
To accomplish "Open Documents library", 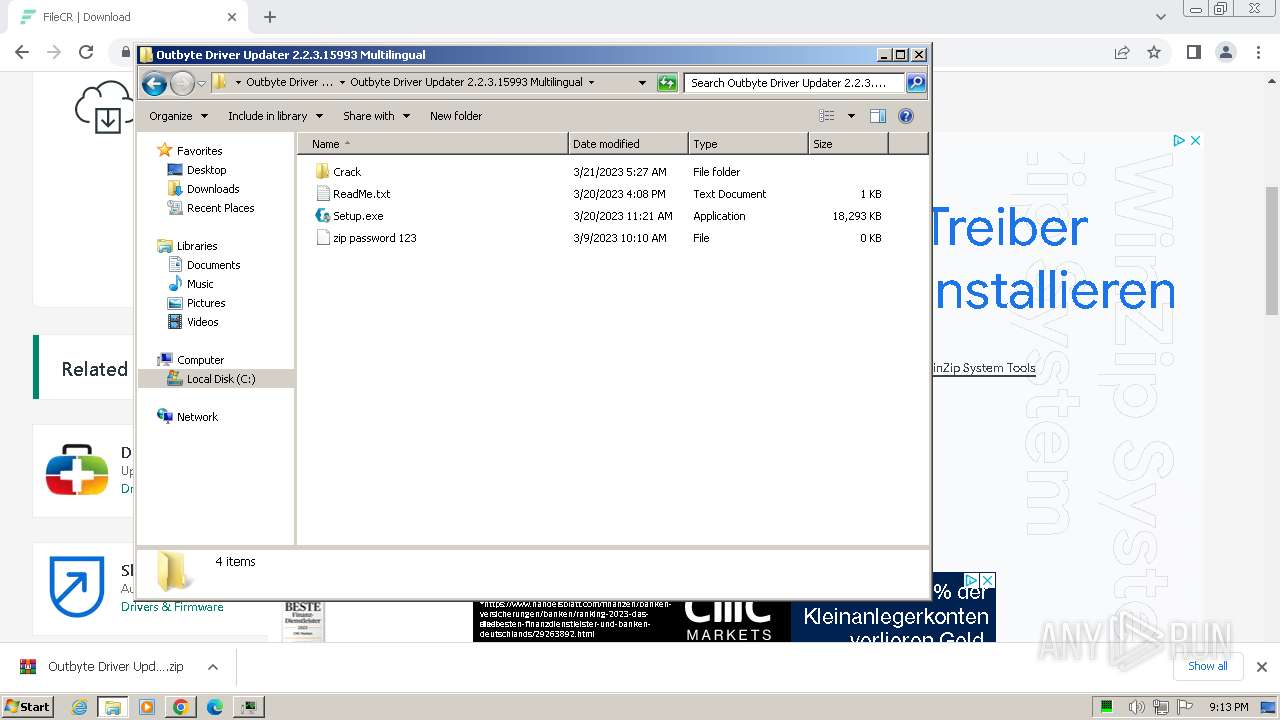I will tap(213, 265).
